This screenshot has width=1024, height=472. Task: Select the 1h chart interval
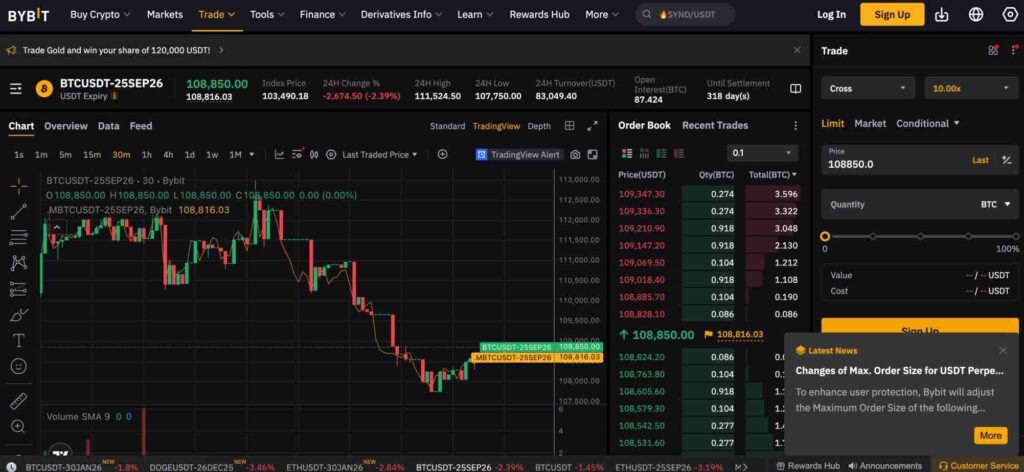(x=146, y=155)
